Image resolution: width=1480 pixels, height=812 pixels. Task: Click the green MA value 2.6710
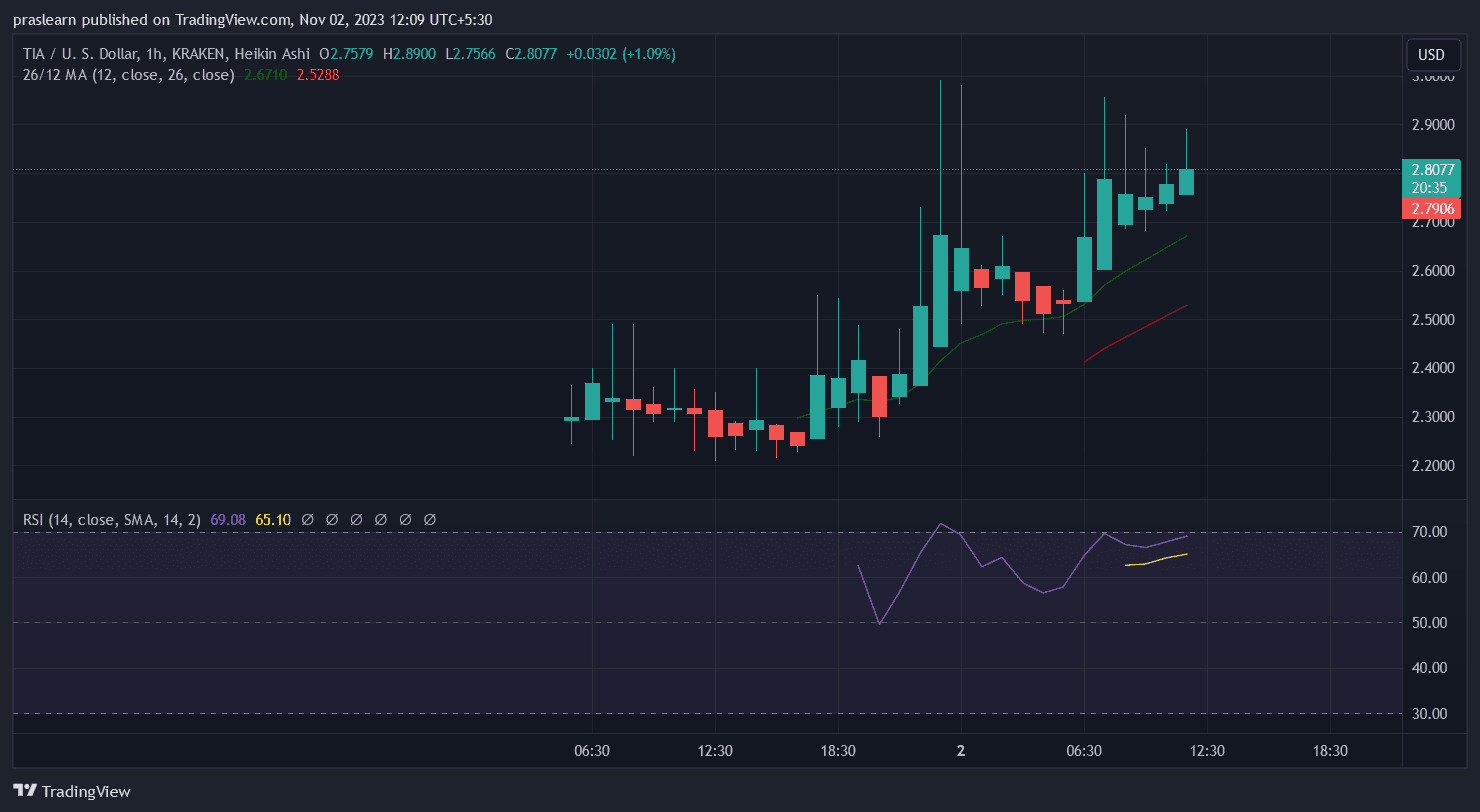click(265, 75)
